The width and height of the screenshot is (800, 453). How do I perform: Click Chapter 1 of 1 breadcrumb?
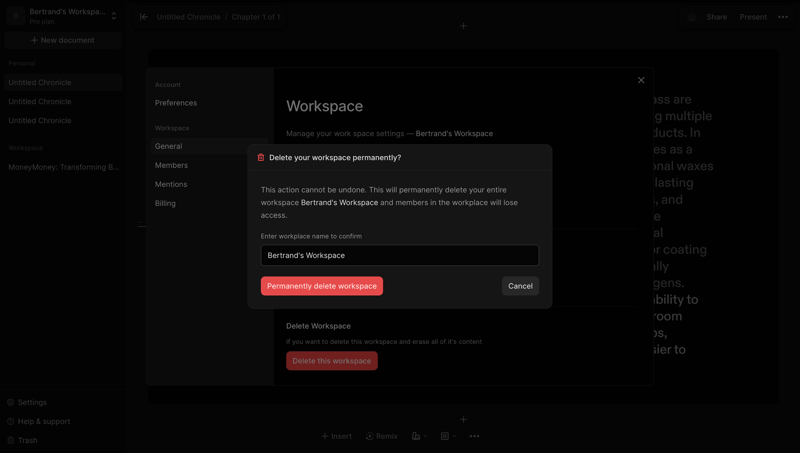click(x=256, y=17)
